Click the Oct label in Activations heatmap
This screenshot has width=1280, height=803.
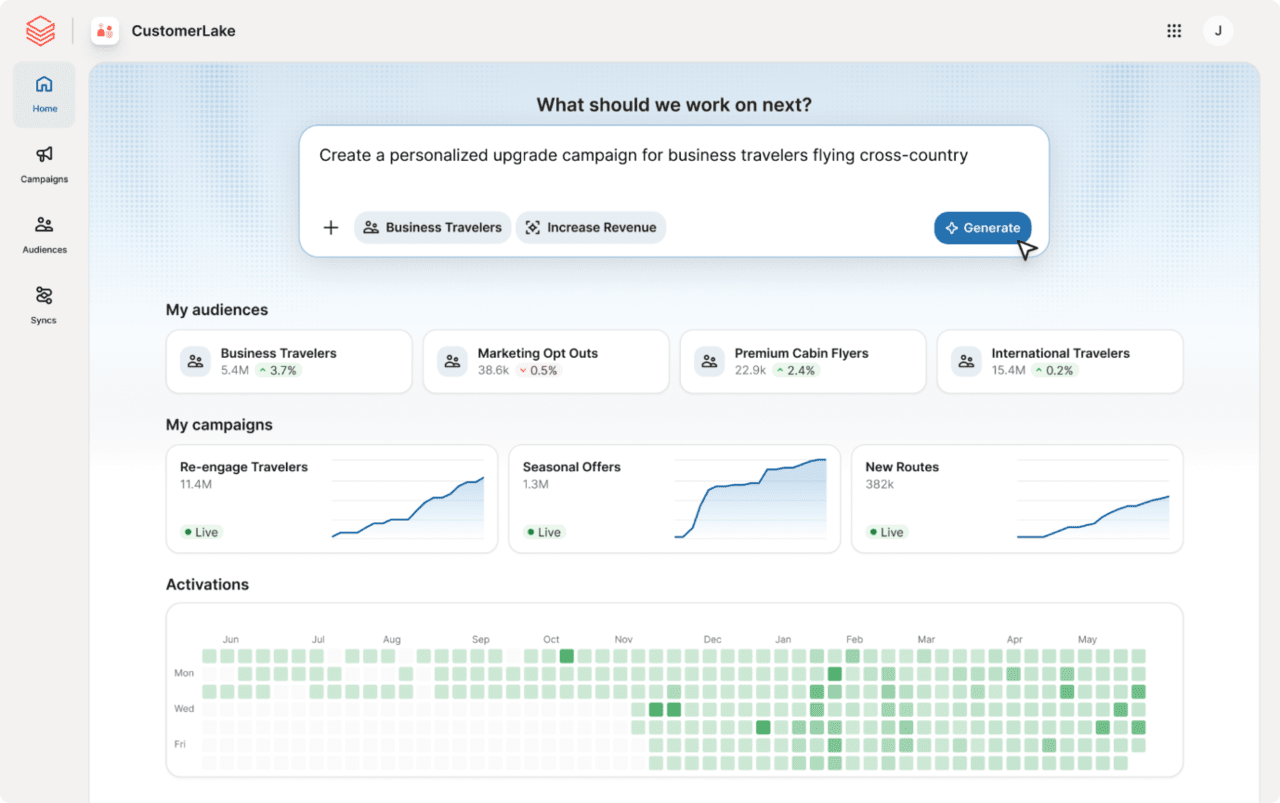552,639
